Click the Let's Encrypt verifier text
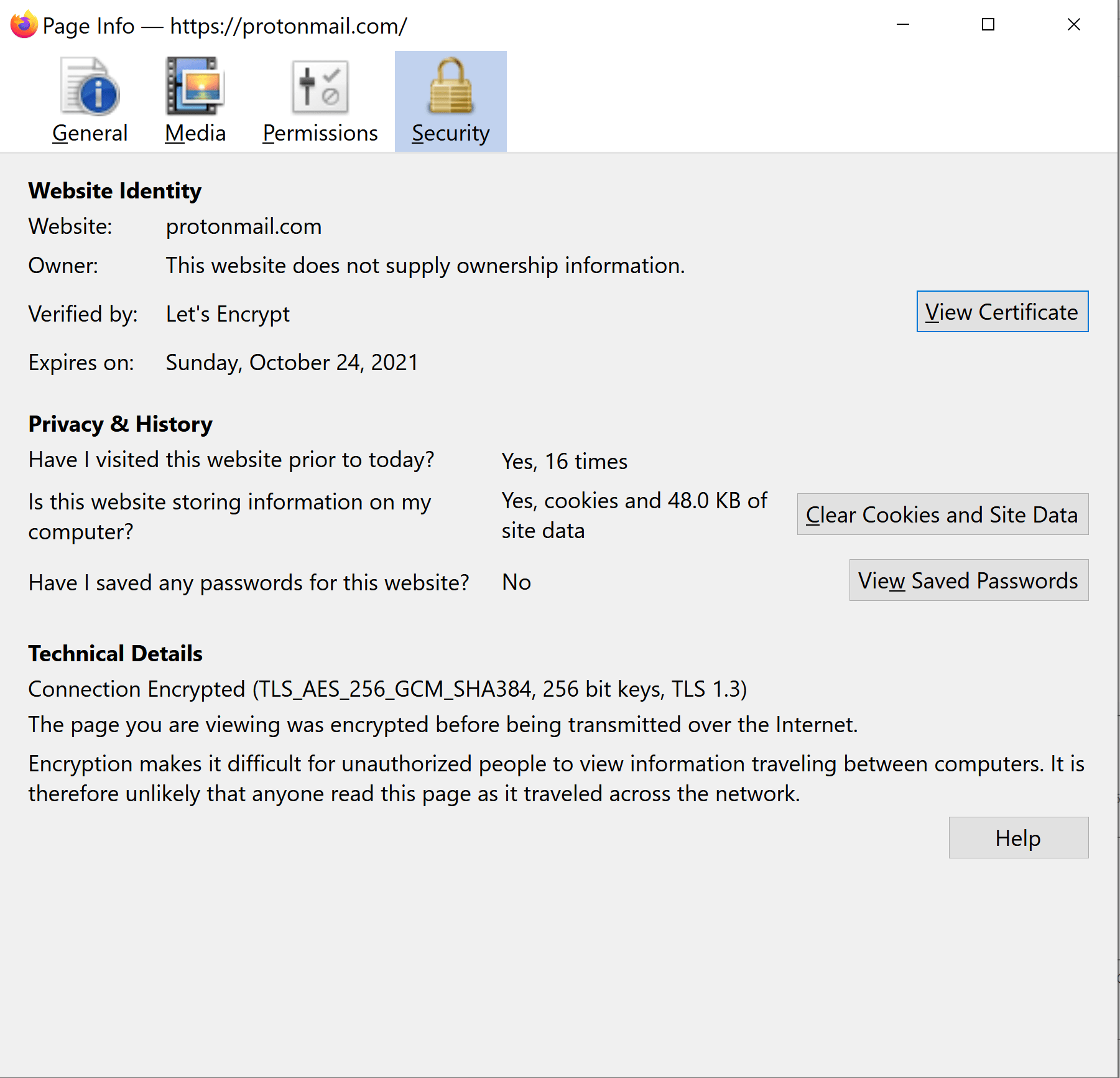The image size is (1120, 1078). [228, 314]
